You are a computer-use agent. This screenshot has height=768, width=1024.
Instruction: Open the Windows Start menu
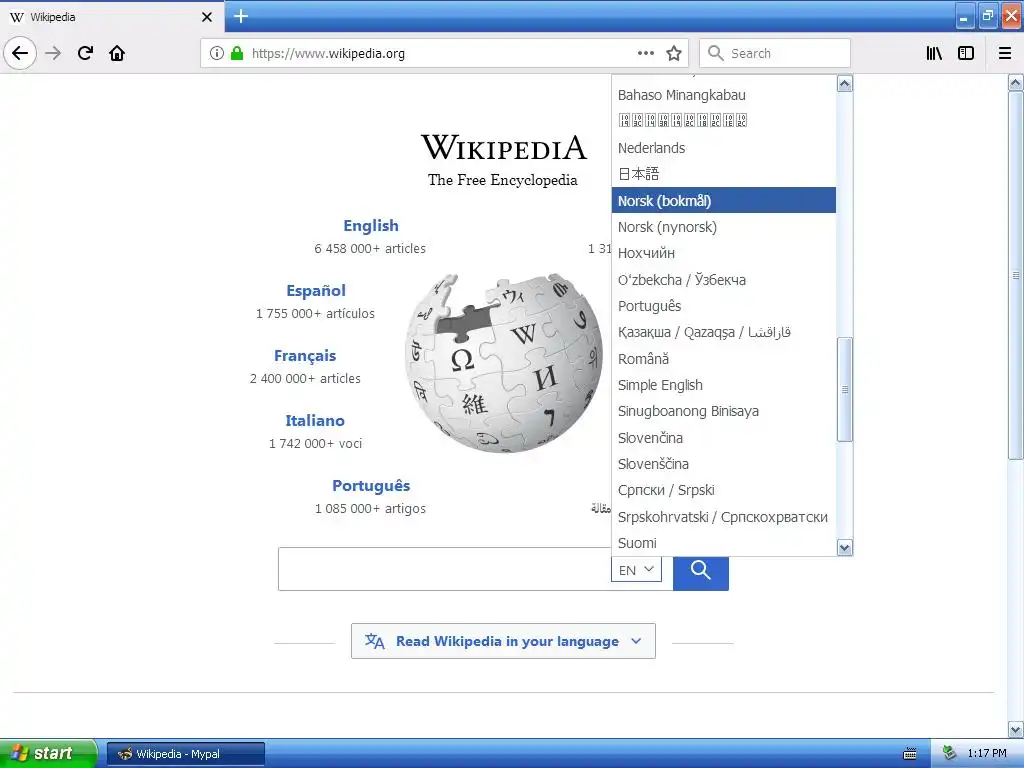pos(48,753)
